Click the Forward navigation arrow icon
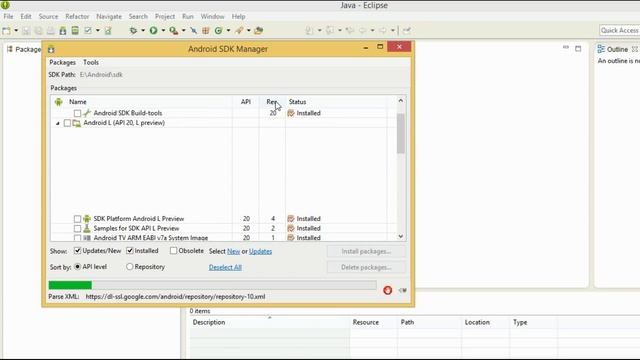Image resolution: width=640 pixels, height=360 pixels. pos(383,31)
